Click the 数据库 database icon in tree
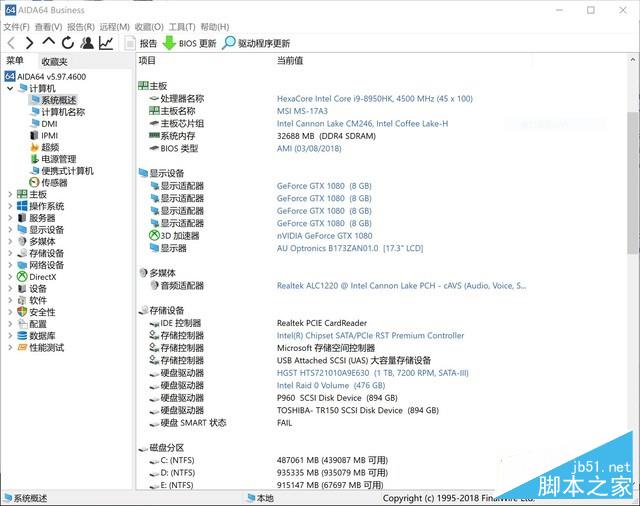The image size is (640, 506). 22,336
